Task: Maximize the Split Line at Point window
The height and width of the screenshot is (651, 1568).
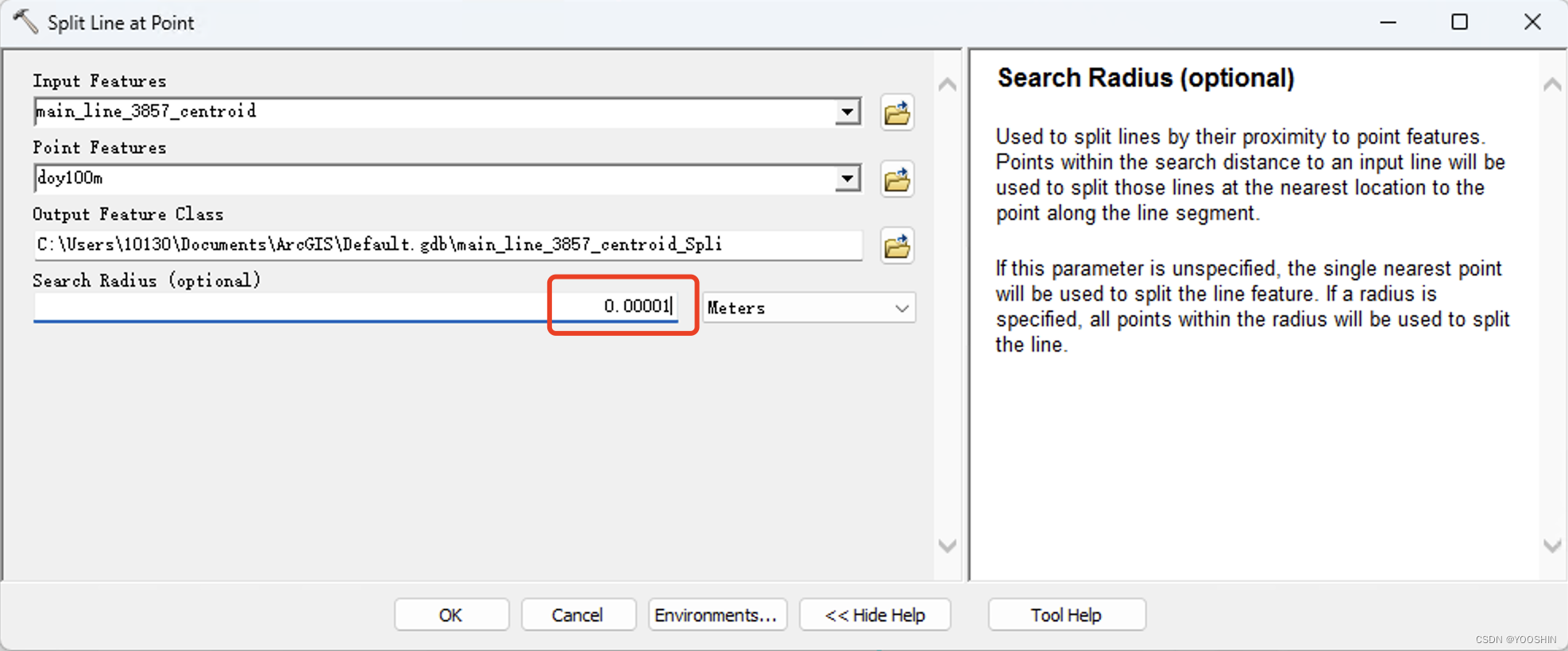Action: click(1459, 22)
